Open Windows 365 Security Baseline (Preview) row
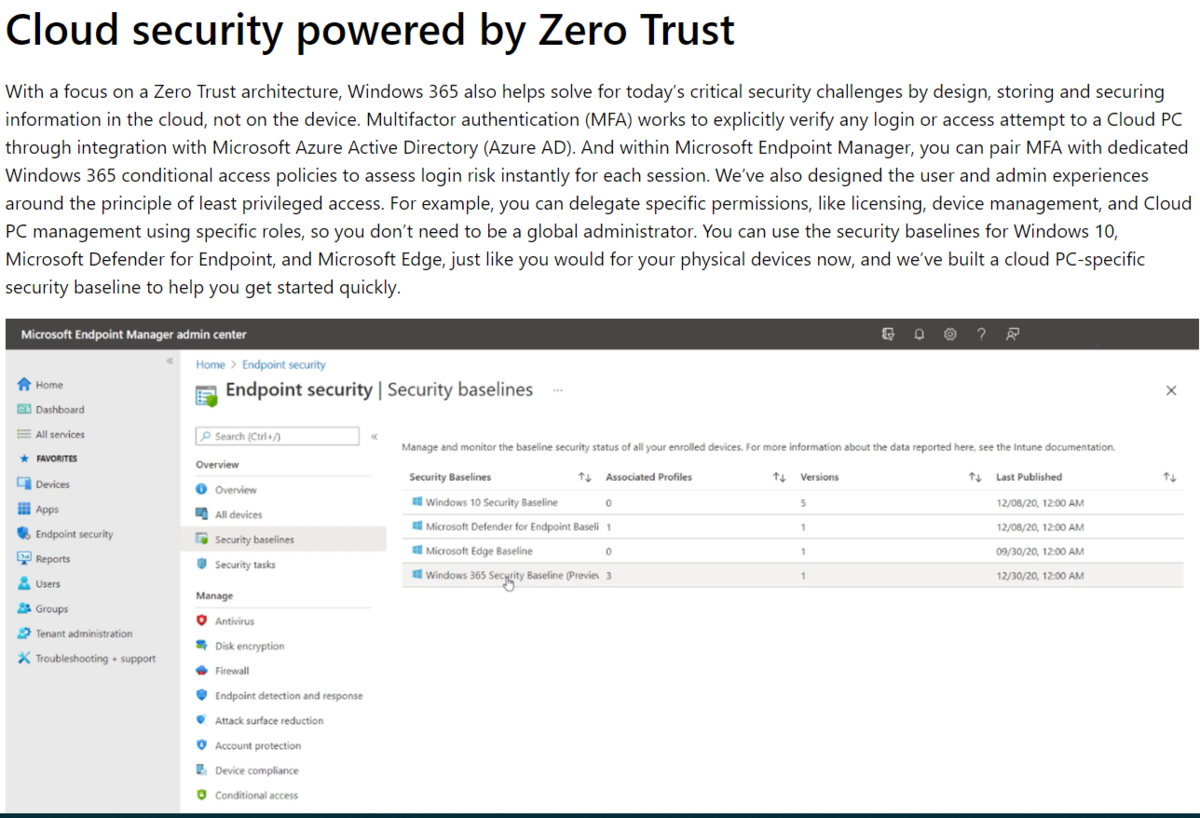The image size is (1200, 818). [x=790, y=576]
